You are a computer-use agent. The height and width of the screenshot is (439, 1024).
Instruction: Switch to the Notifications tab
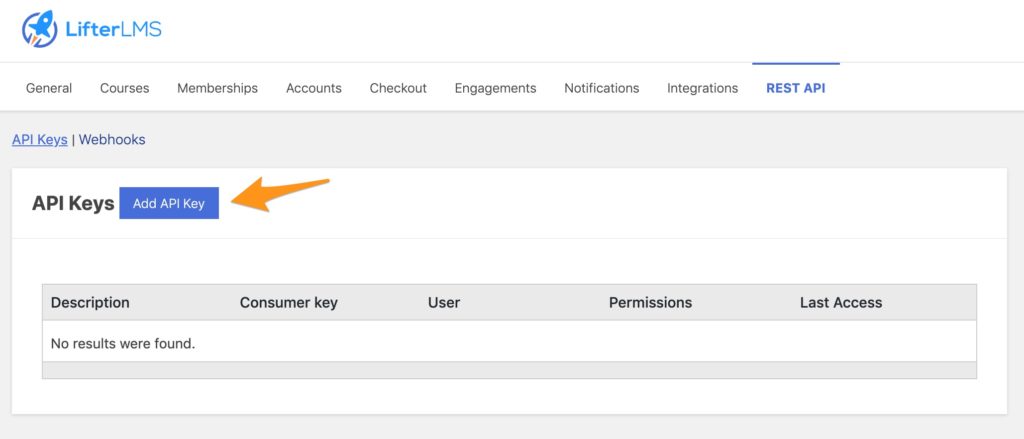tap(601, 88)
